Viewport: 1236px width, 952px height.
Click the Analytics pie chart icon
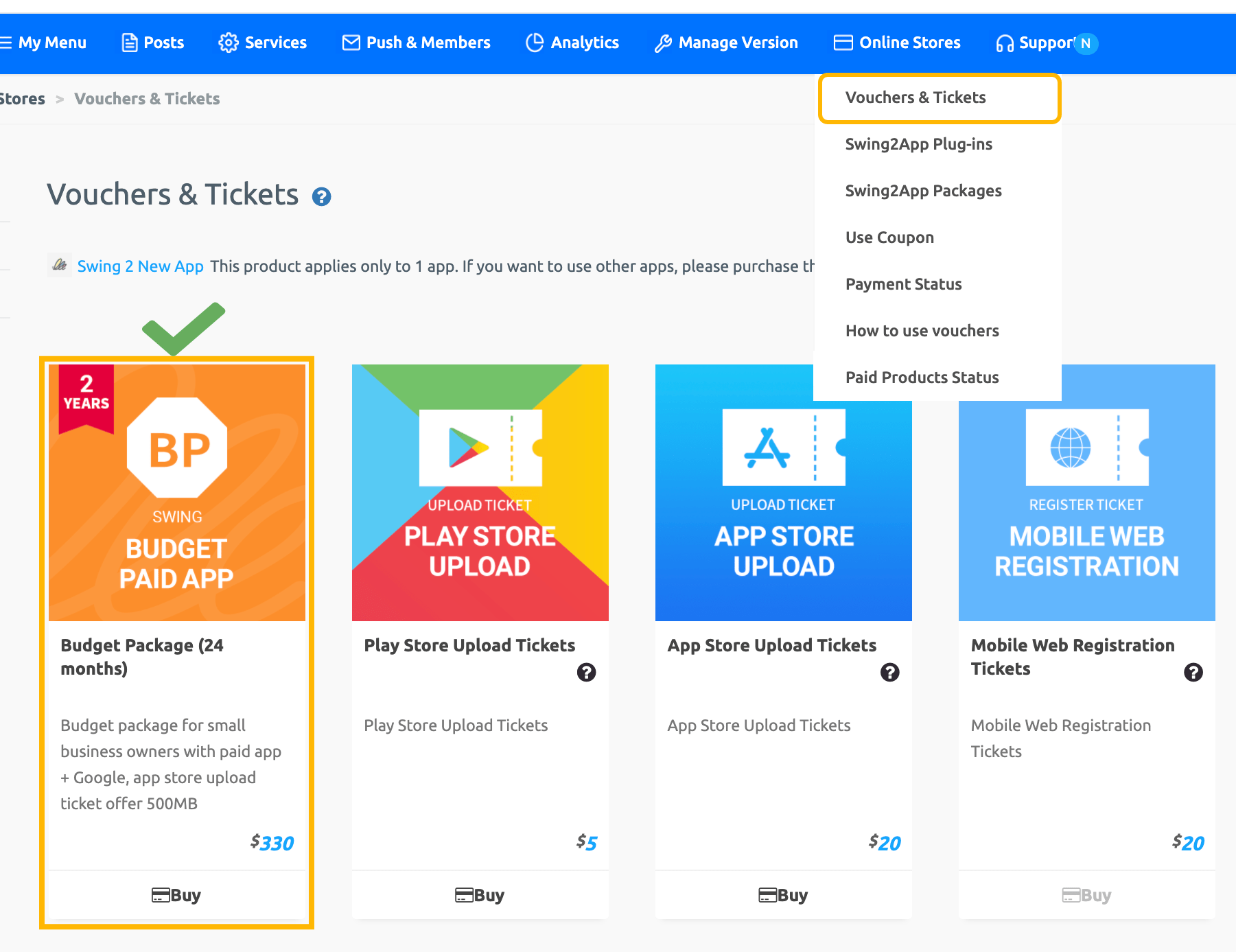pos(535,43)
